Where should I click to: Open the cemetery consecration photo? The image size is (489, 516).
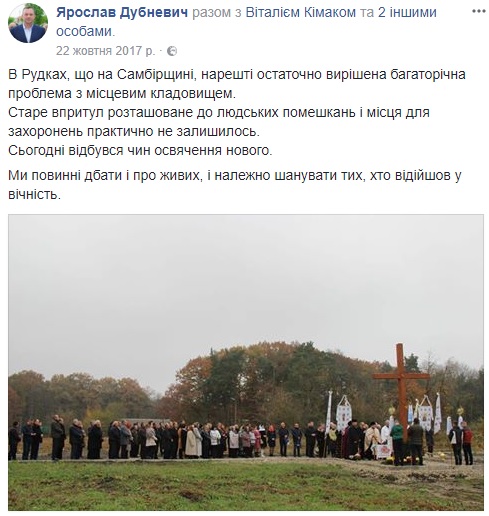(x=246, y=362)
